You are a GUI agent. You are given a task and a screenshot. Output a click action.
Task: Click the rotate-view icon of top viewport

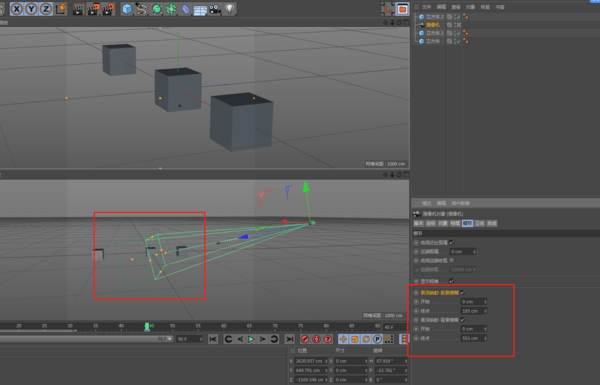[x=399, y=23]
